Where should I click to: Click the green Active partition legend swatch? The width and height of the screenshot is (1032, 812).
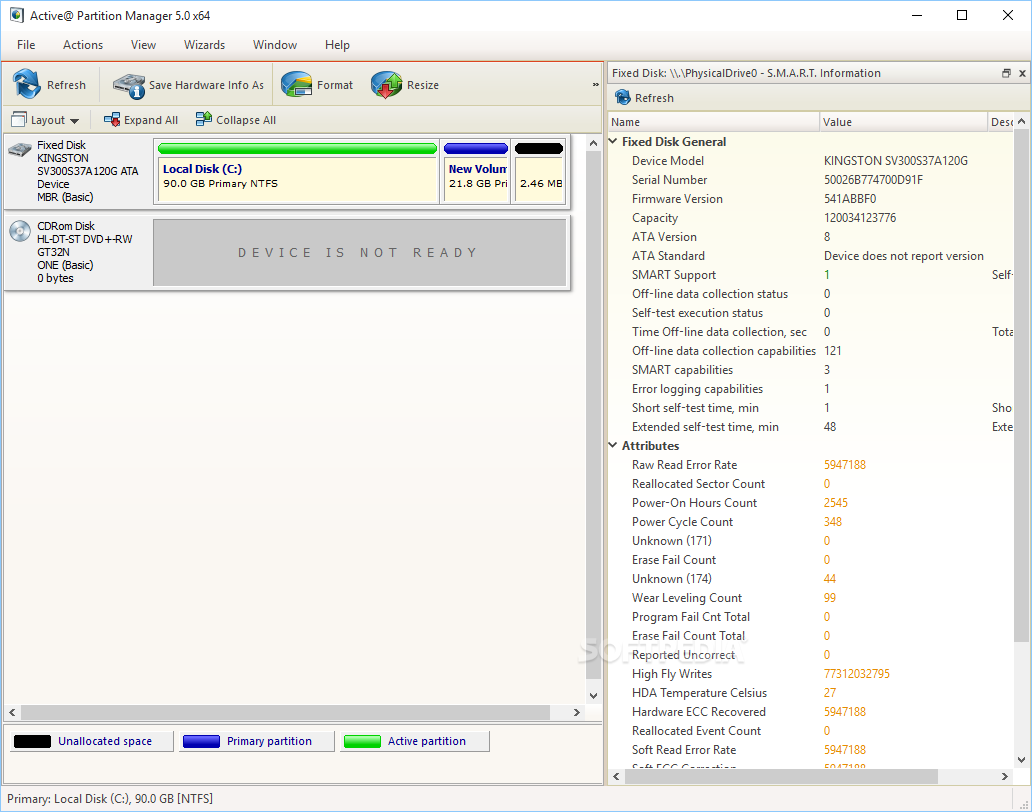(363, 742)
